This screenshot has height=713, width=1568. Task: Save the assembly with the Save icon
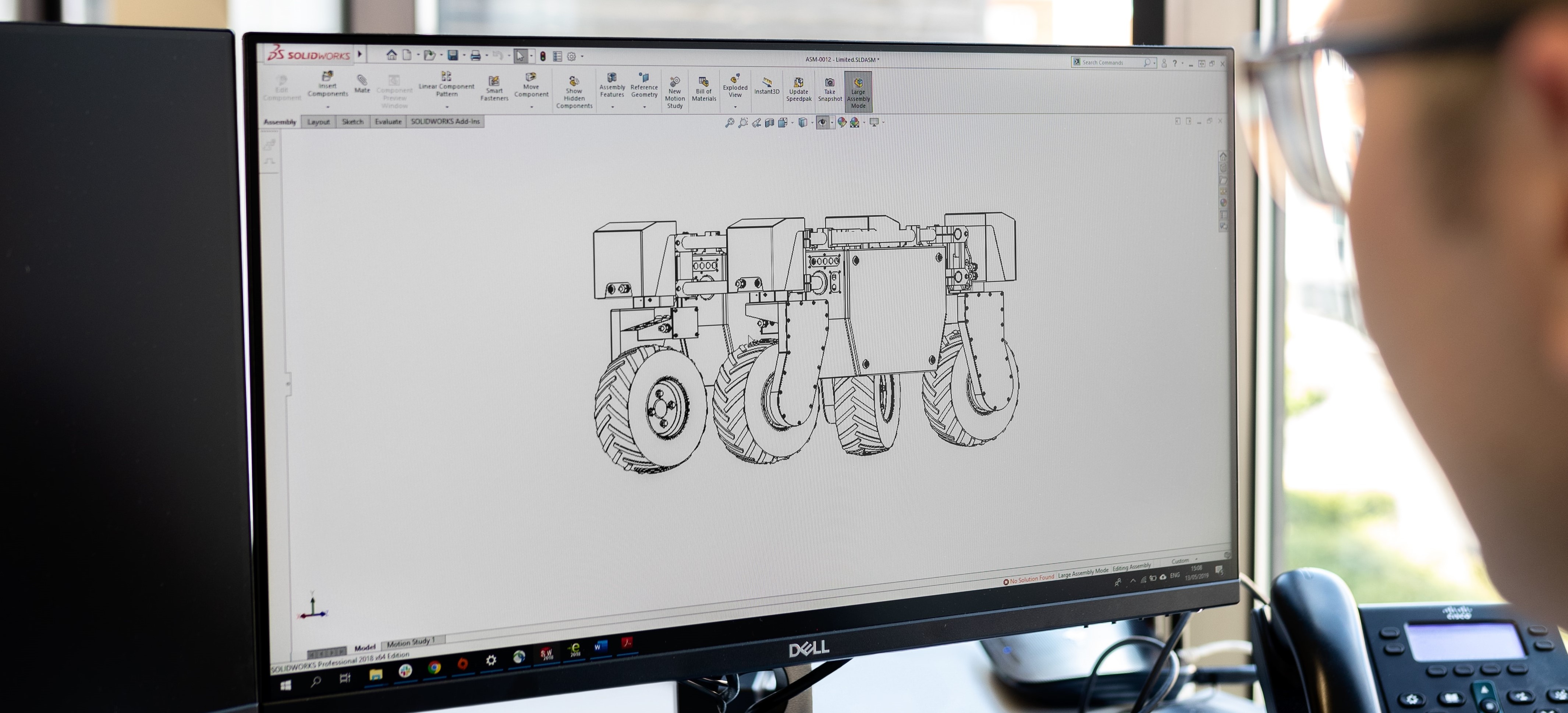[453, 56]
